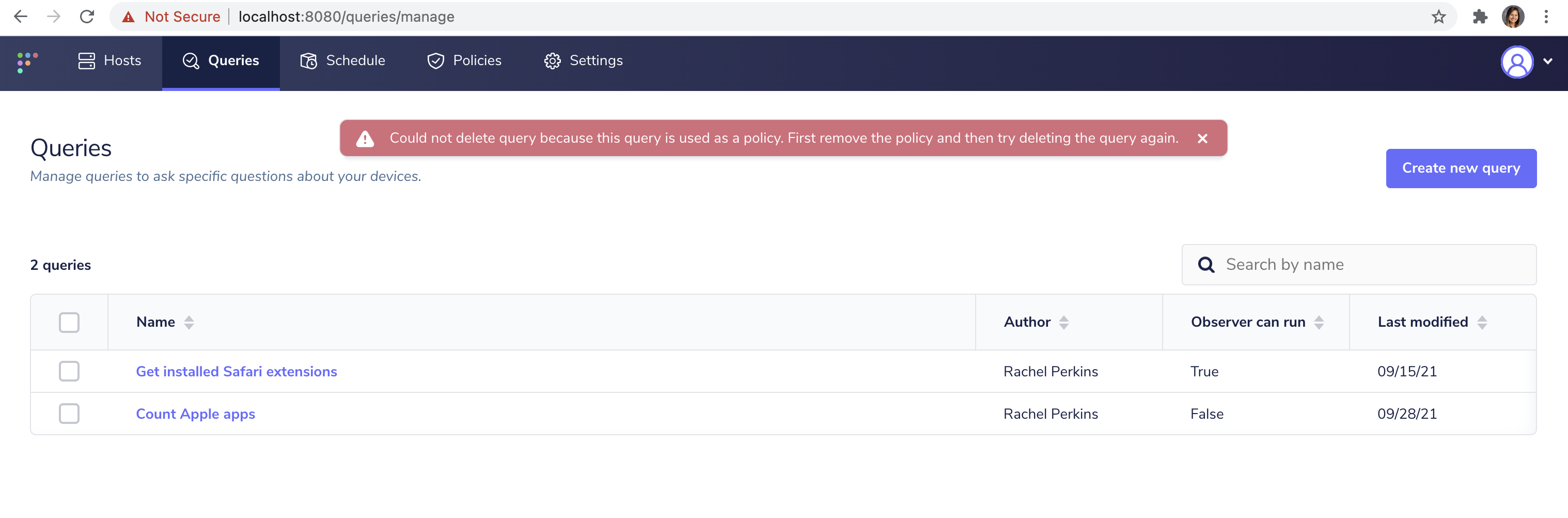Sort by Observer can run
The width and height of the screenshot is (1568, 518).
point(1257,323)
